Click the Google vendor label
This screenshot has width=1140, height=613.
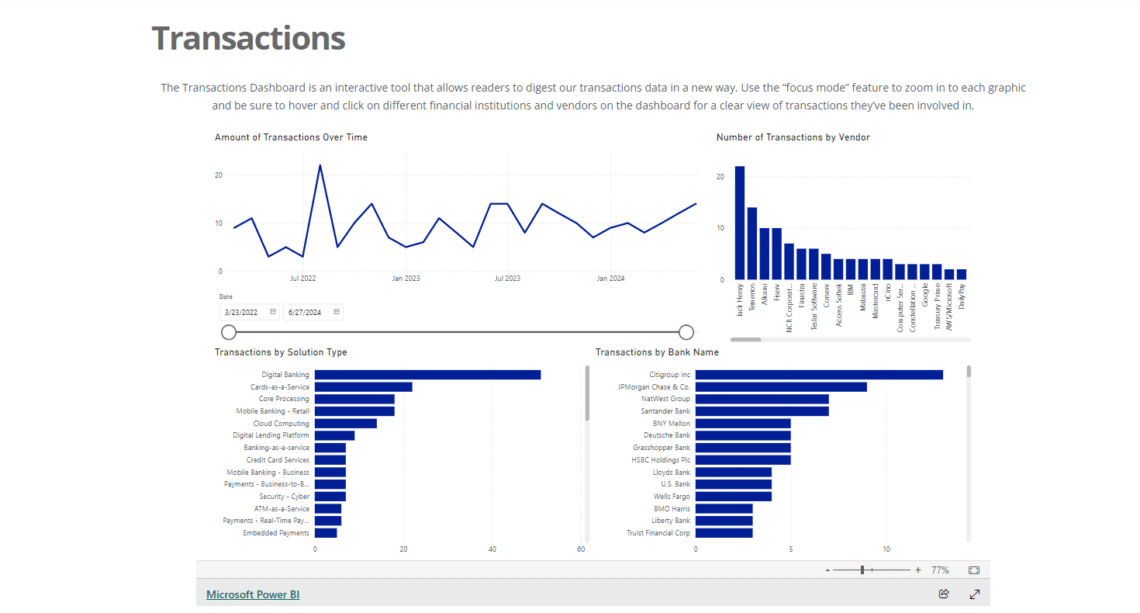coord(925,295)
